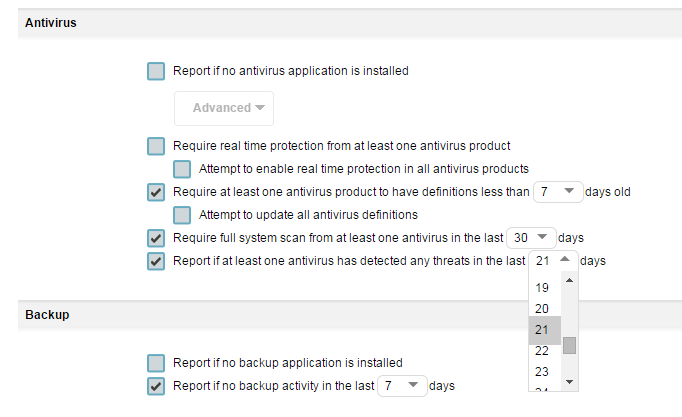Select 19 in the open days list

(x=543, y=288)
